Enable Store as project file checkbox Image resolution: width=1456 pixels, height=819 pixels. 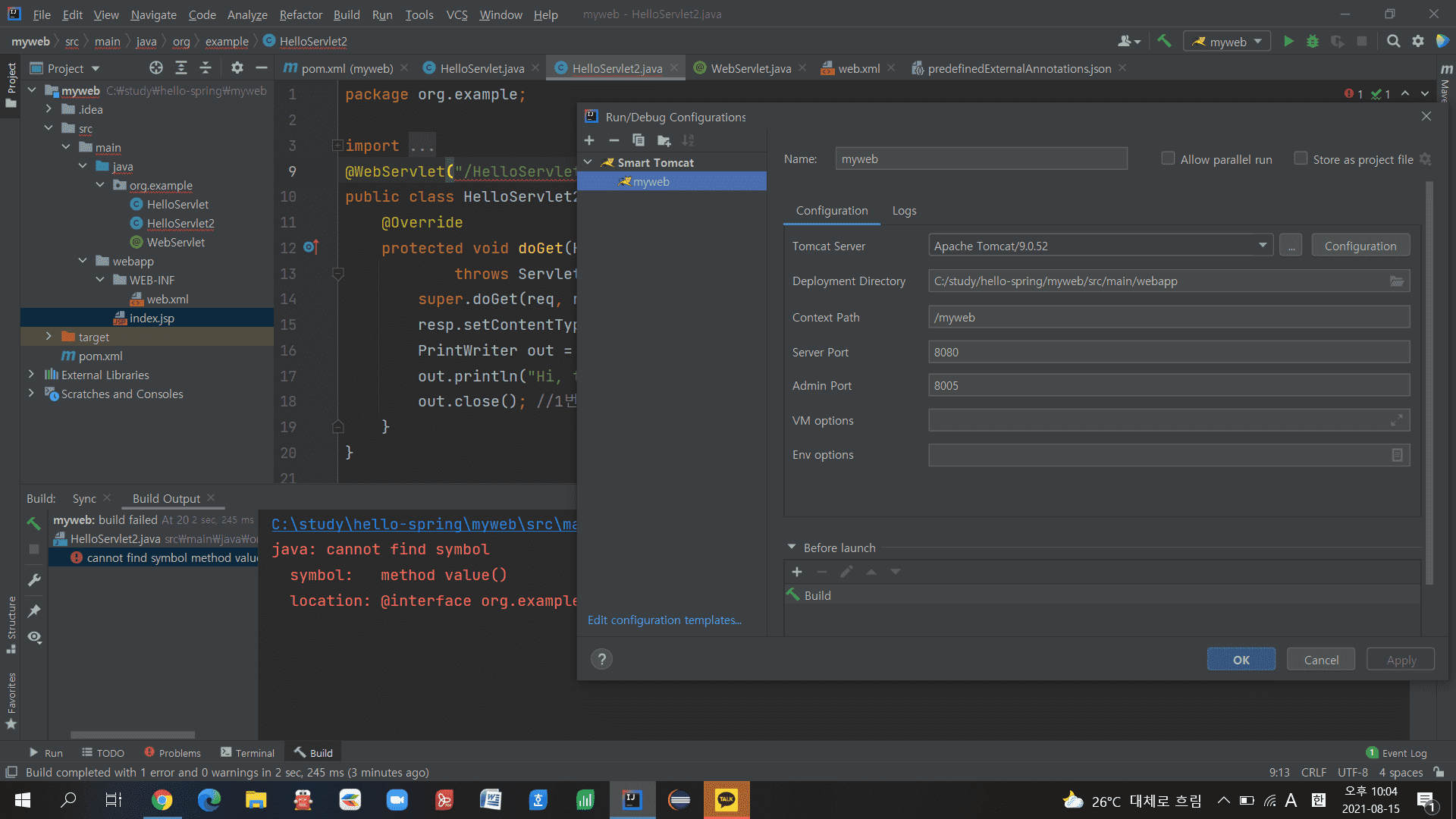pos(1301,158)
